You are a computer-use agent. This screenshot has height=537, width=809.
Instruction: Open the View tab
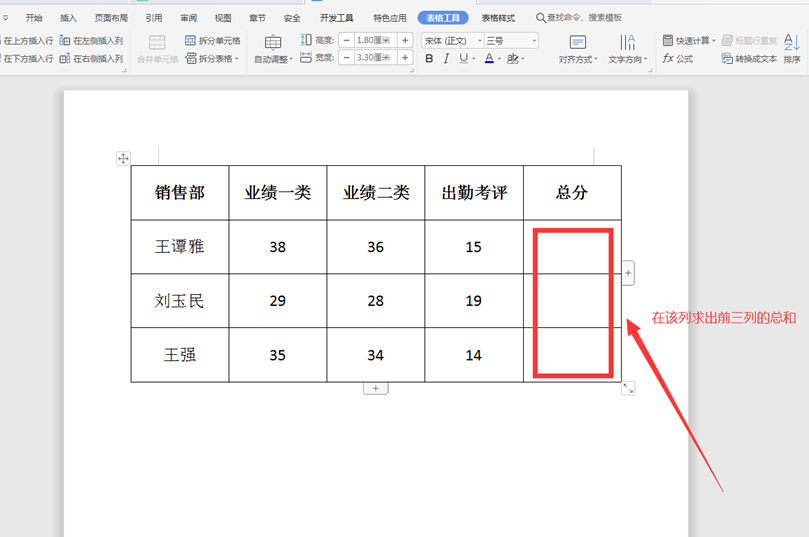[x=223, y=18]
